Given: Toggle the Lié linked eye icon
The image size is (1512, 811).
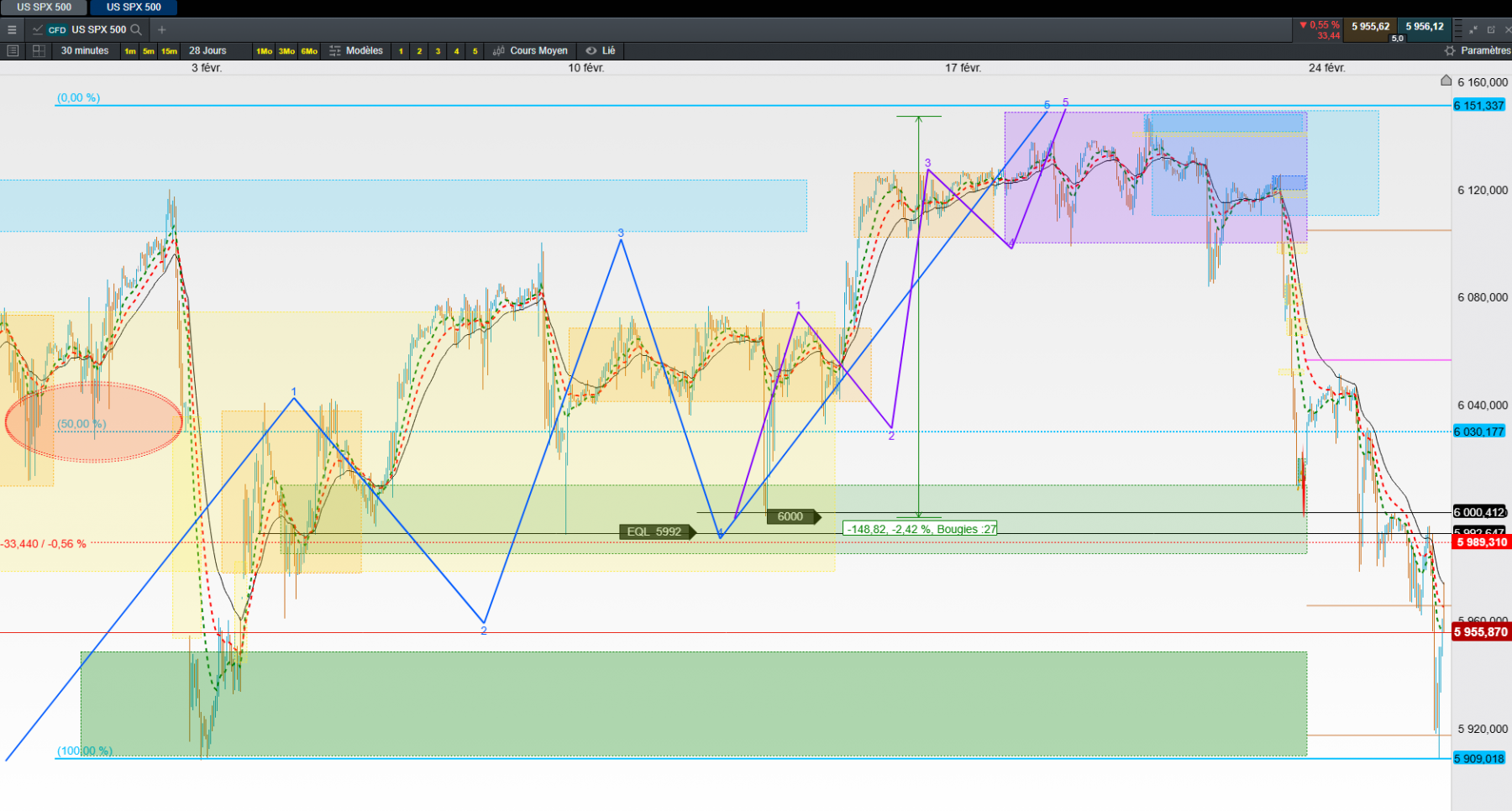Looking at the screenshot, I should click(591, 50).
